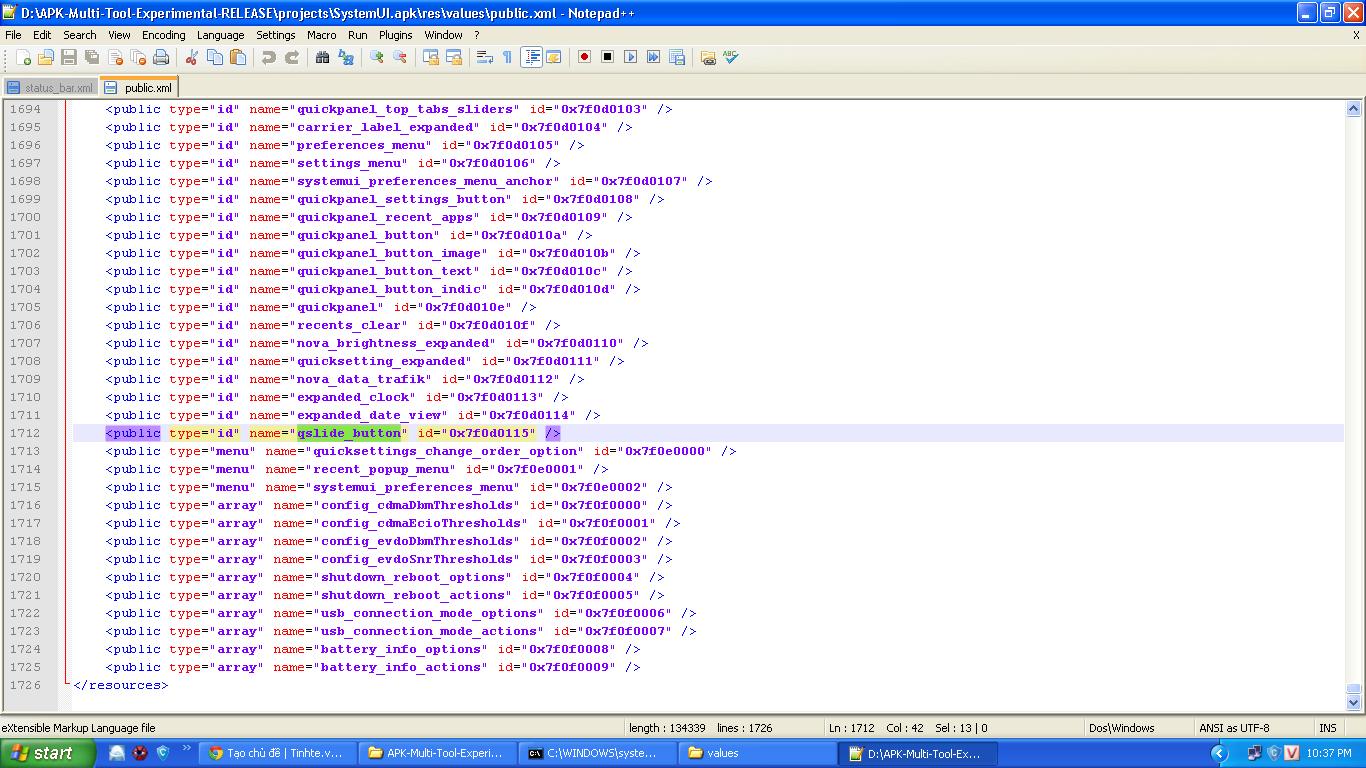This screenshot has height=768, width=1366.
Task: Run macro multiple times icon
Action: 654,58
